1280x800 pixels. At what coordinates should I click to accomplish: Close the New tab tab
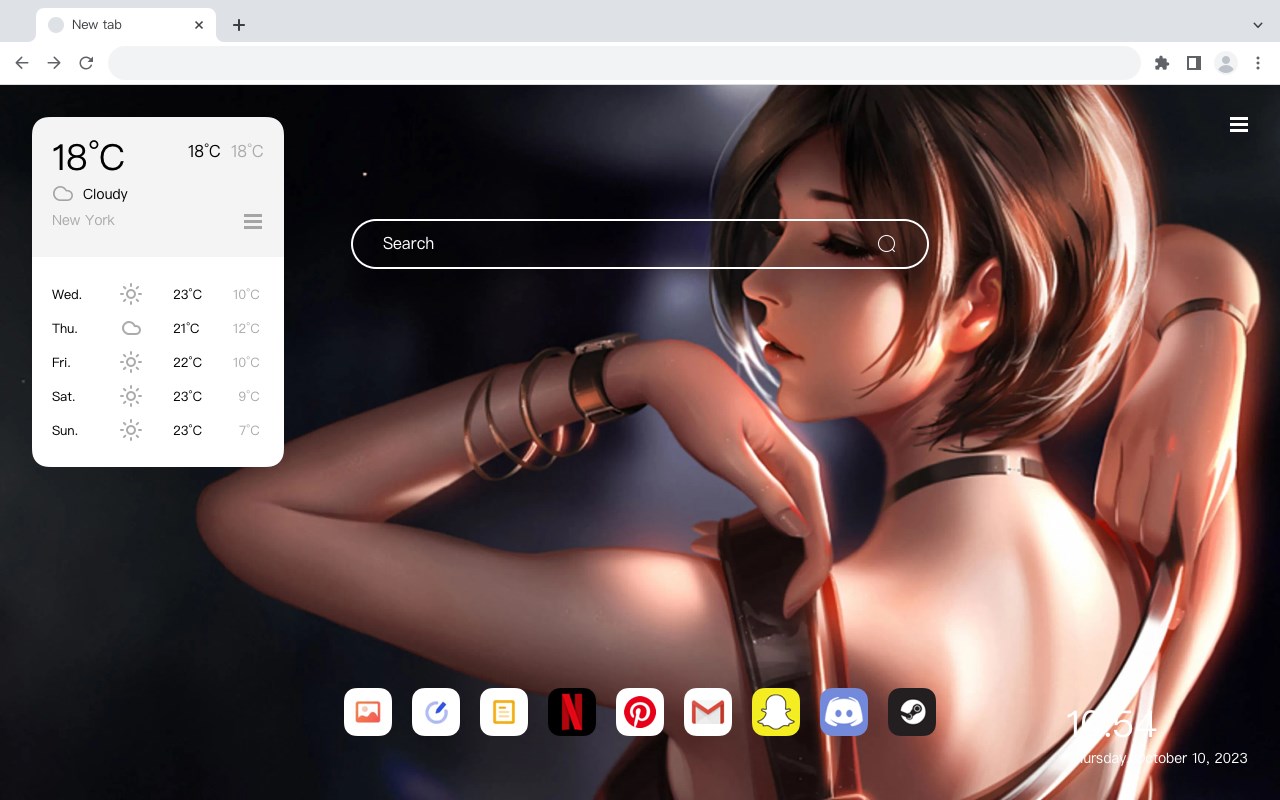click(200, 25)
